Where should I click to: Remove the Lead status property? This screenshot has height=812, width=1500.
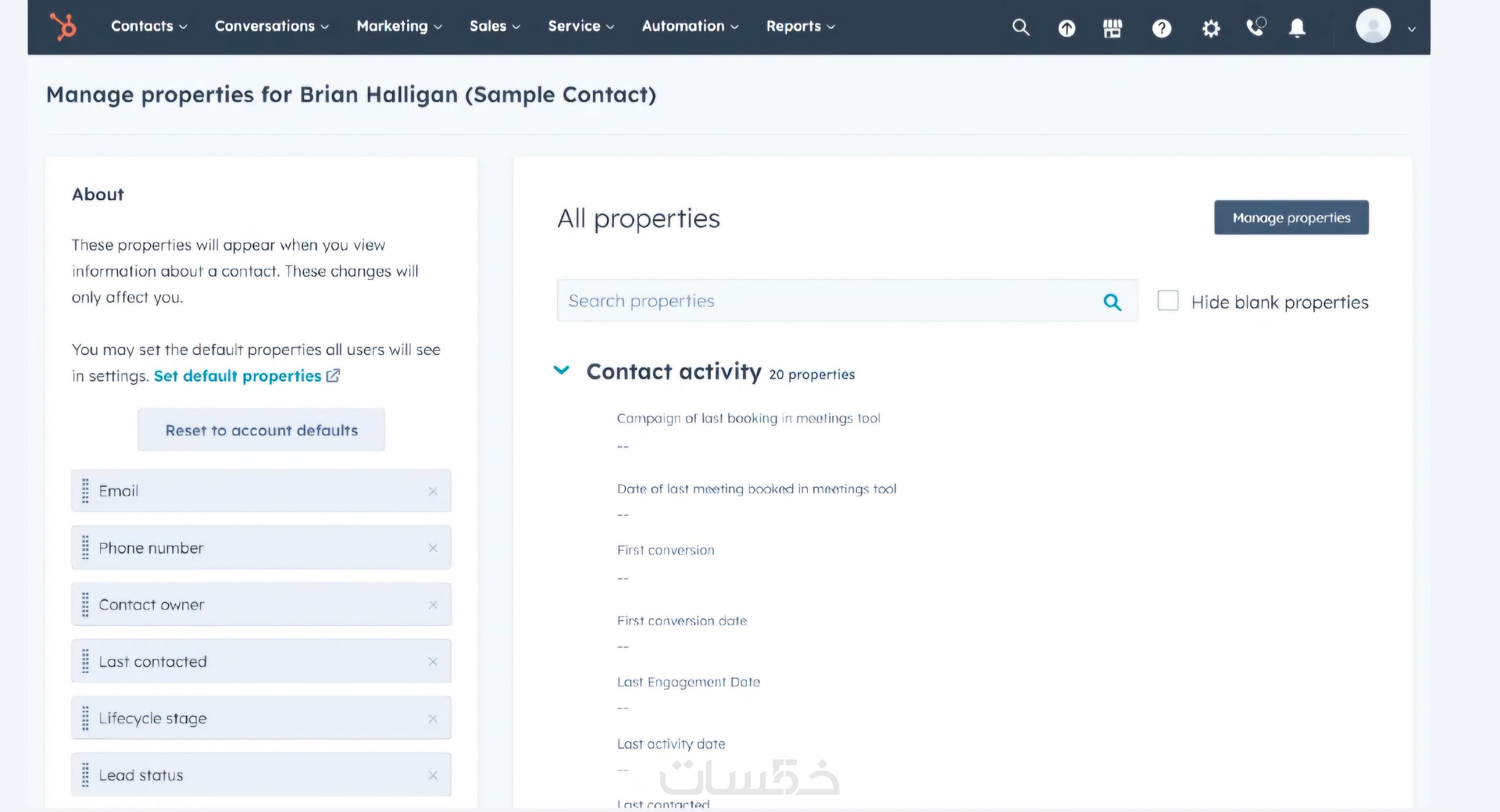click(433, 775)
